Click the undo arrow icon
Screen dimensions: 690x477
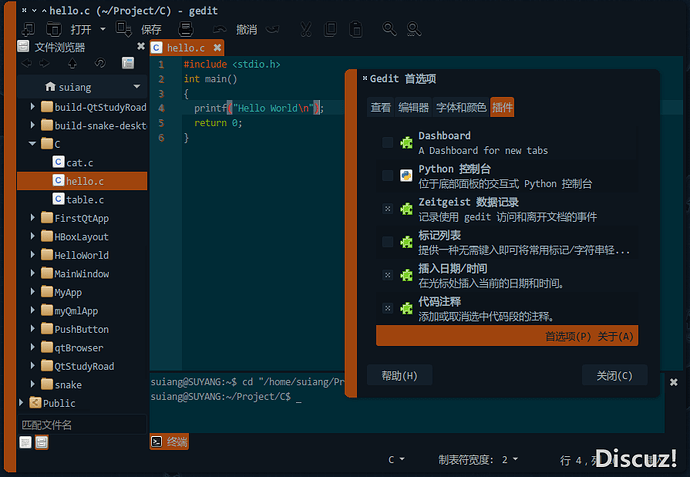[219, 29]
